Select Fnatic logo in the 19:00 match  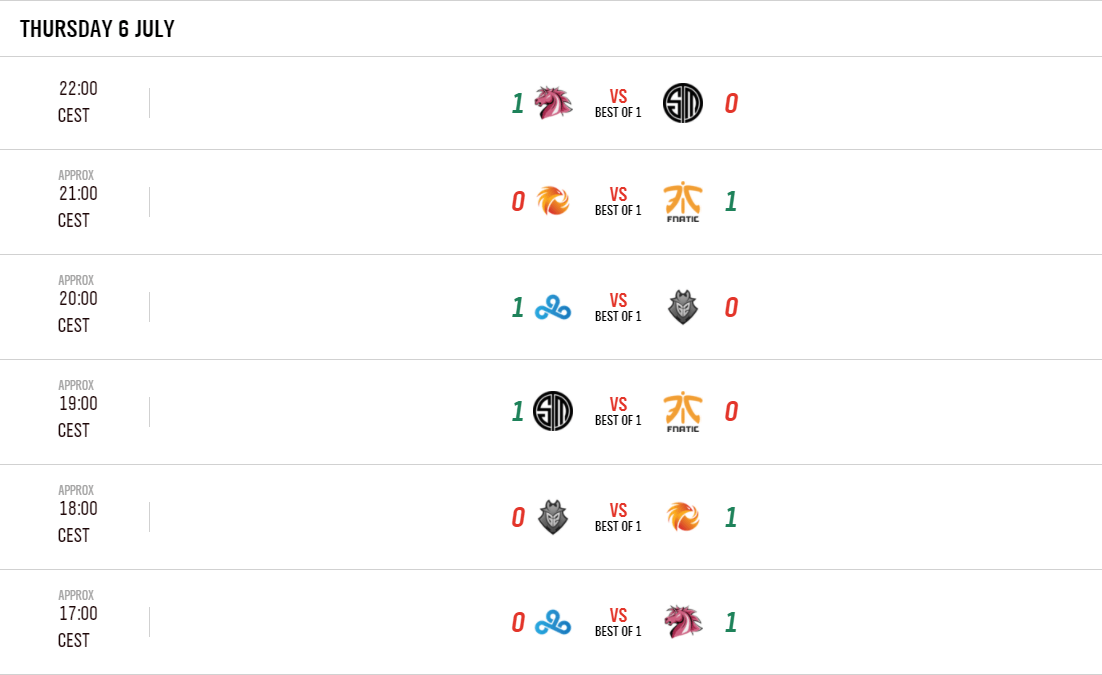tap(683, 412)
